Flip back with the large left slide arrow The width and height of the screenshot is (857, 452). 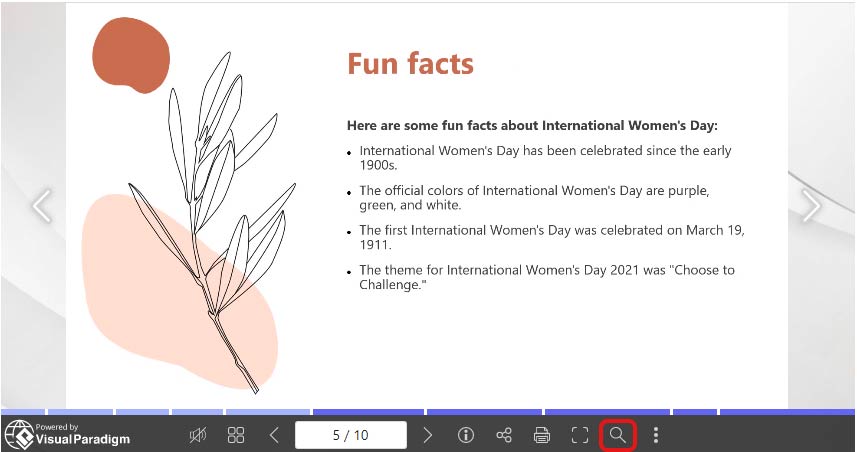pyautogui.click(x=41, y=206)
